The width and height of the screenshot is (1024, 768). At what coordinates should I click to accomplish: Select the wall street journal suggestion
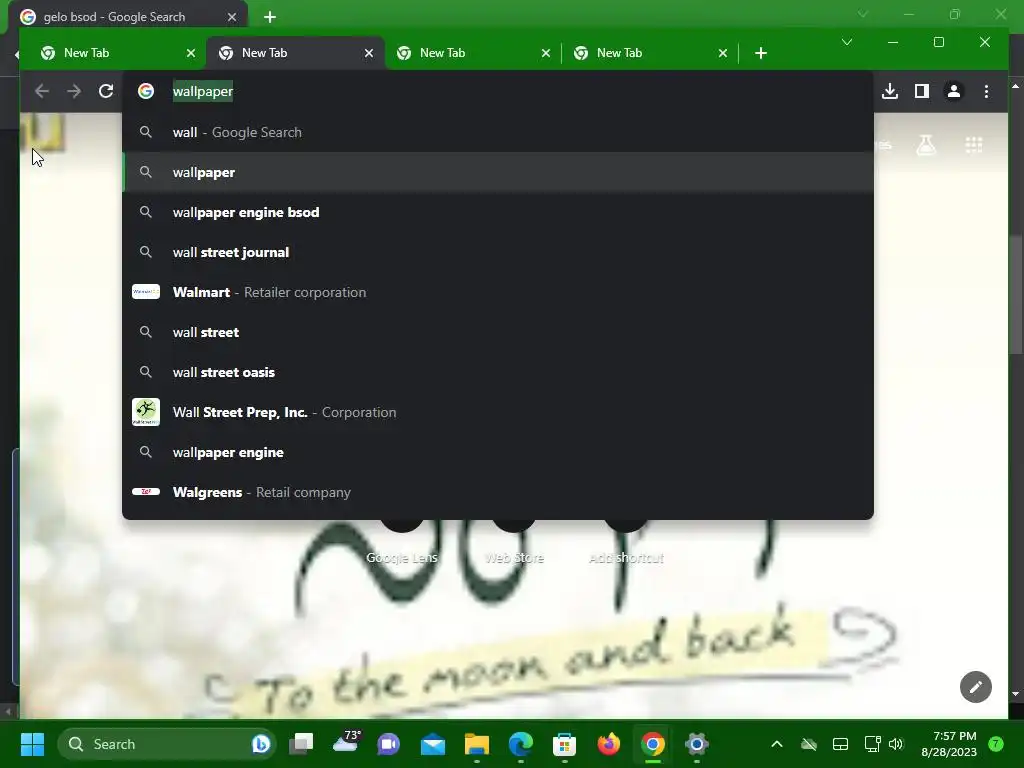pyautogui.click(x=498, y=252)
